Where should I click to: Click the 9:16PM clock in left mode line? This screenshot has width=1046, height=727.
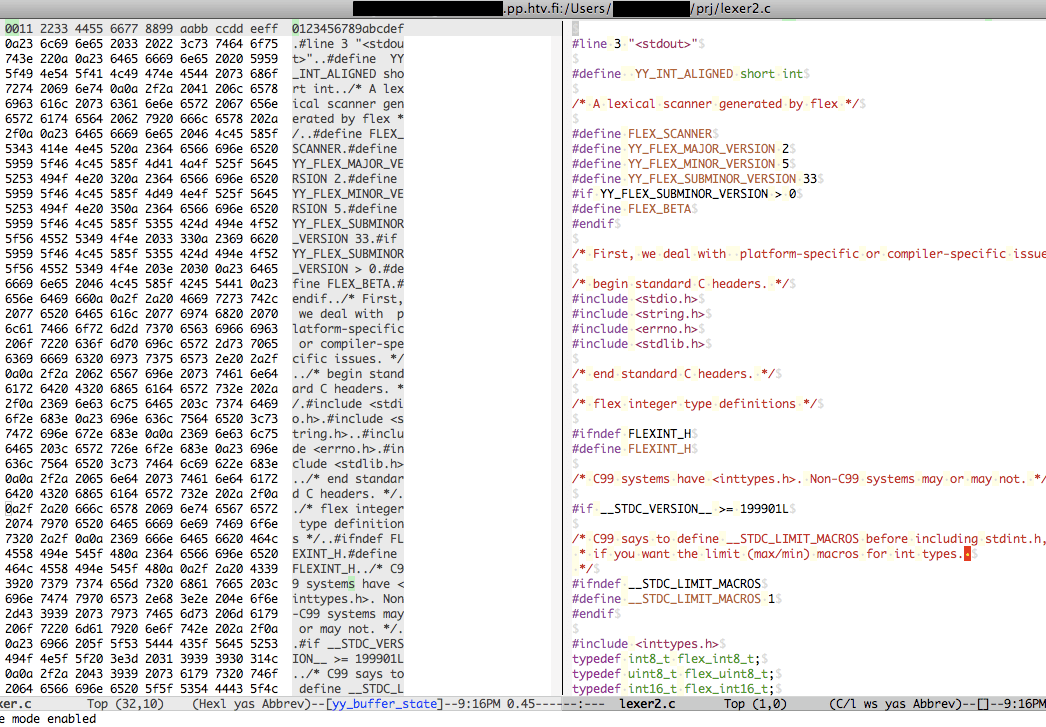(x=480, y=703)
